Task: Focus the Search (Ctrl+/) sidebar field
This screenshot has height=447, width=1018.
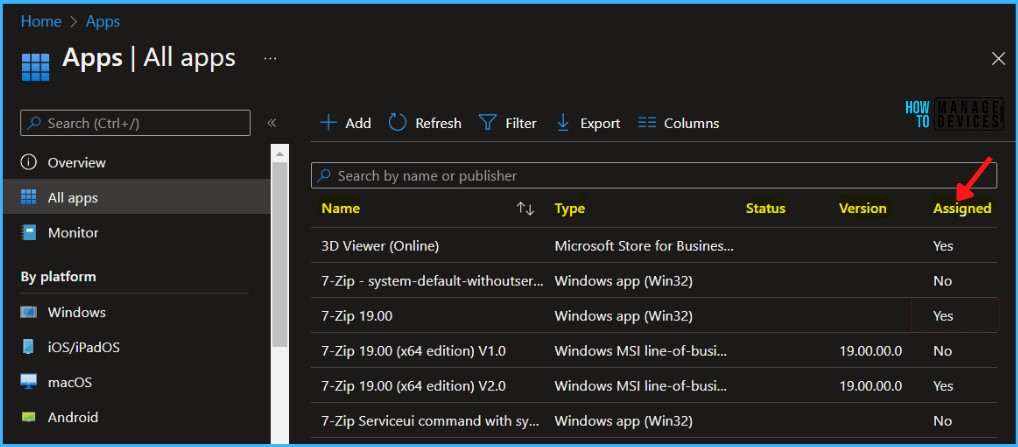Action: click(x=135, y=123)
